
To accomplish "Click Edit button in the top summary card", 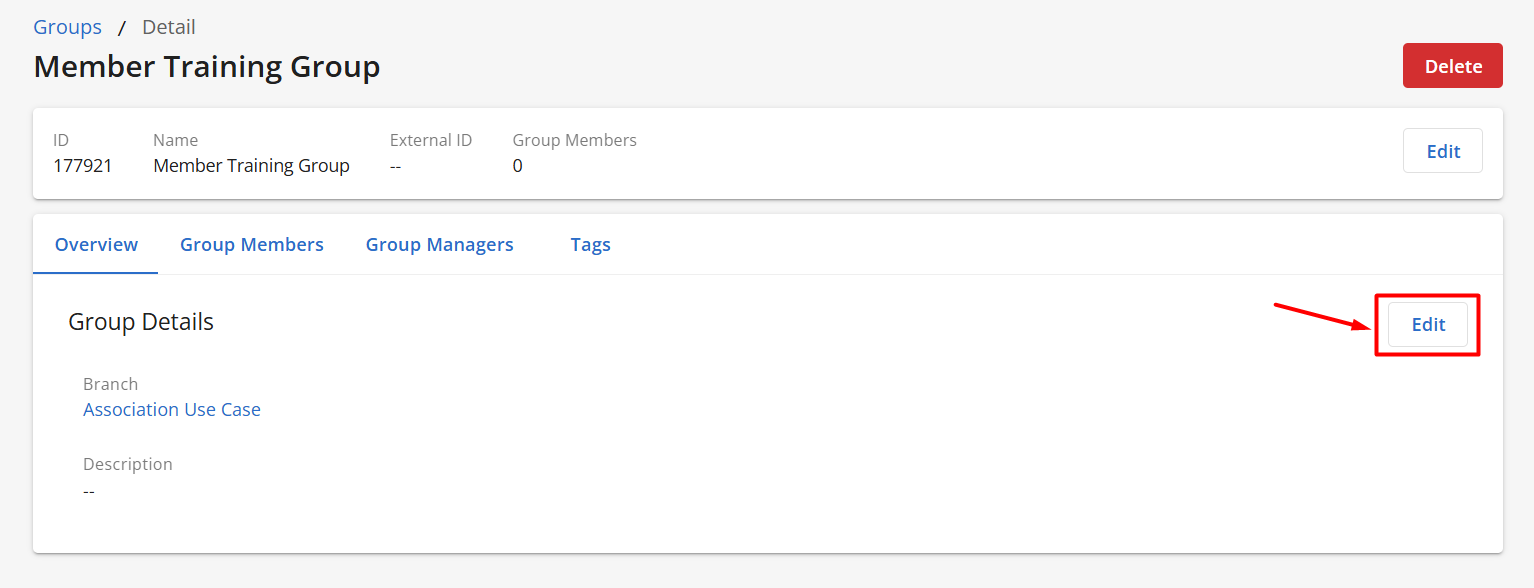I will pos(1442,151).
